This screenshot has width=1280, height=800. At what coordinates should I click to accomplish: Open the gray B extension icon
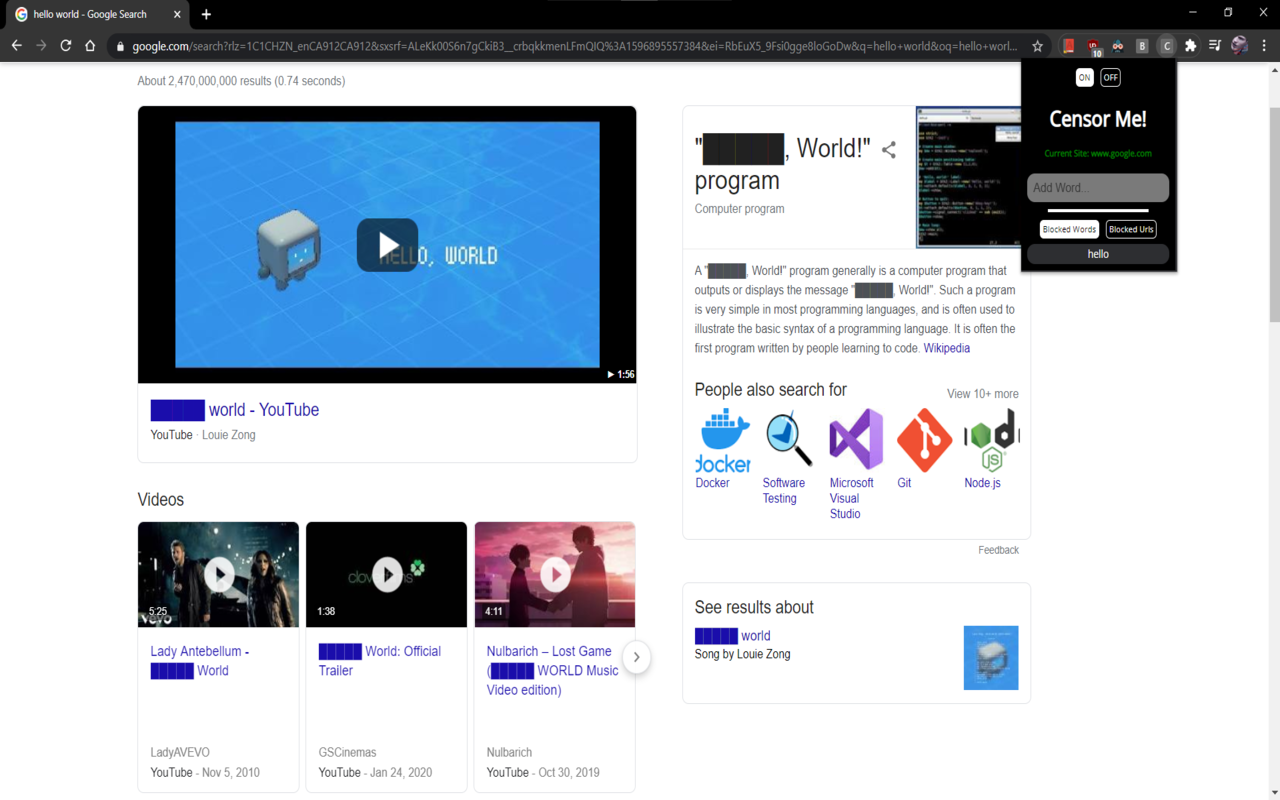(1142, 46)
